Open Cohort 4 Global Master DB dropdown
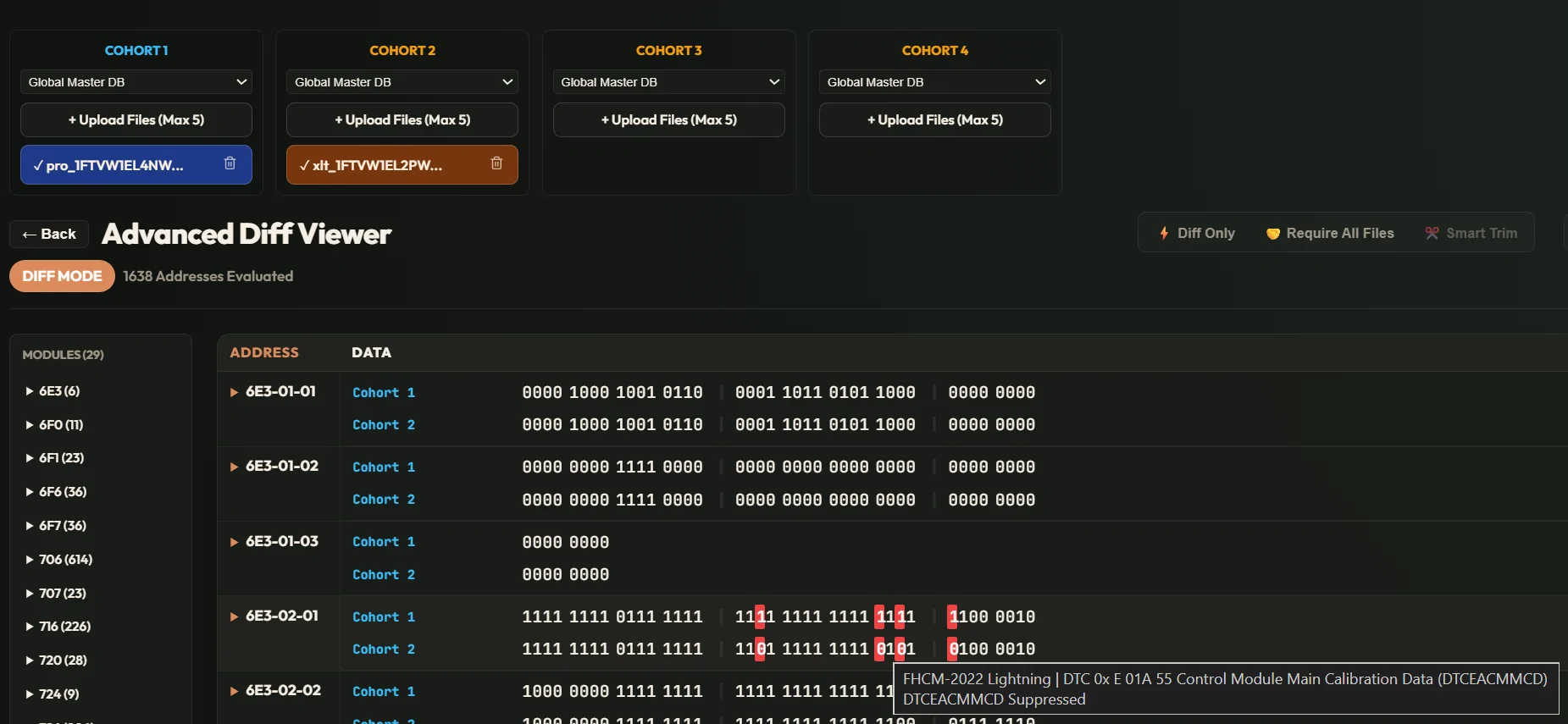 point(935,82)
